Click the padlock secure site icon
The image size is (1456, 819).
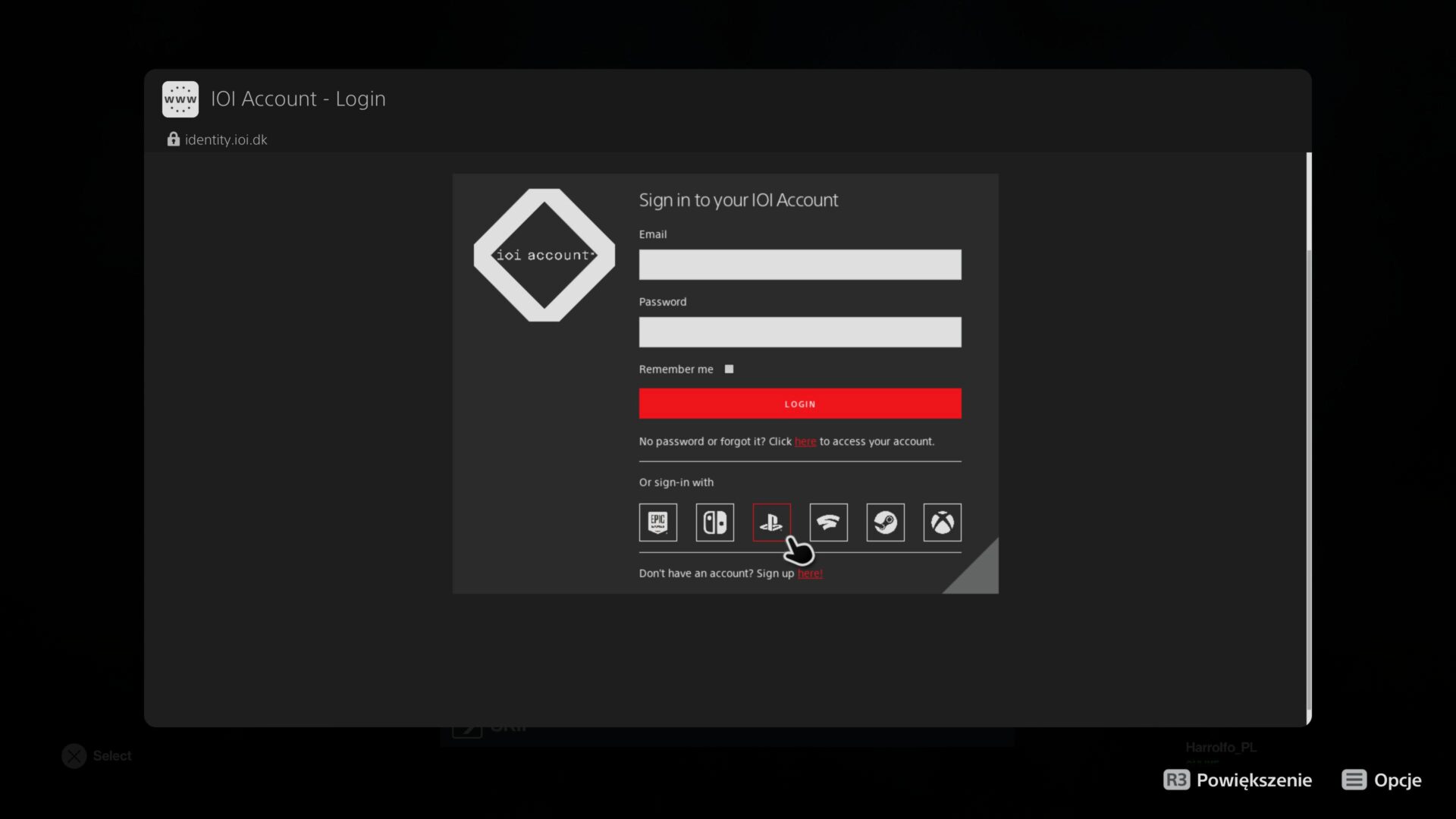click(x=174, y=140)
